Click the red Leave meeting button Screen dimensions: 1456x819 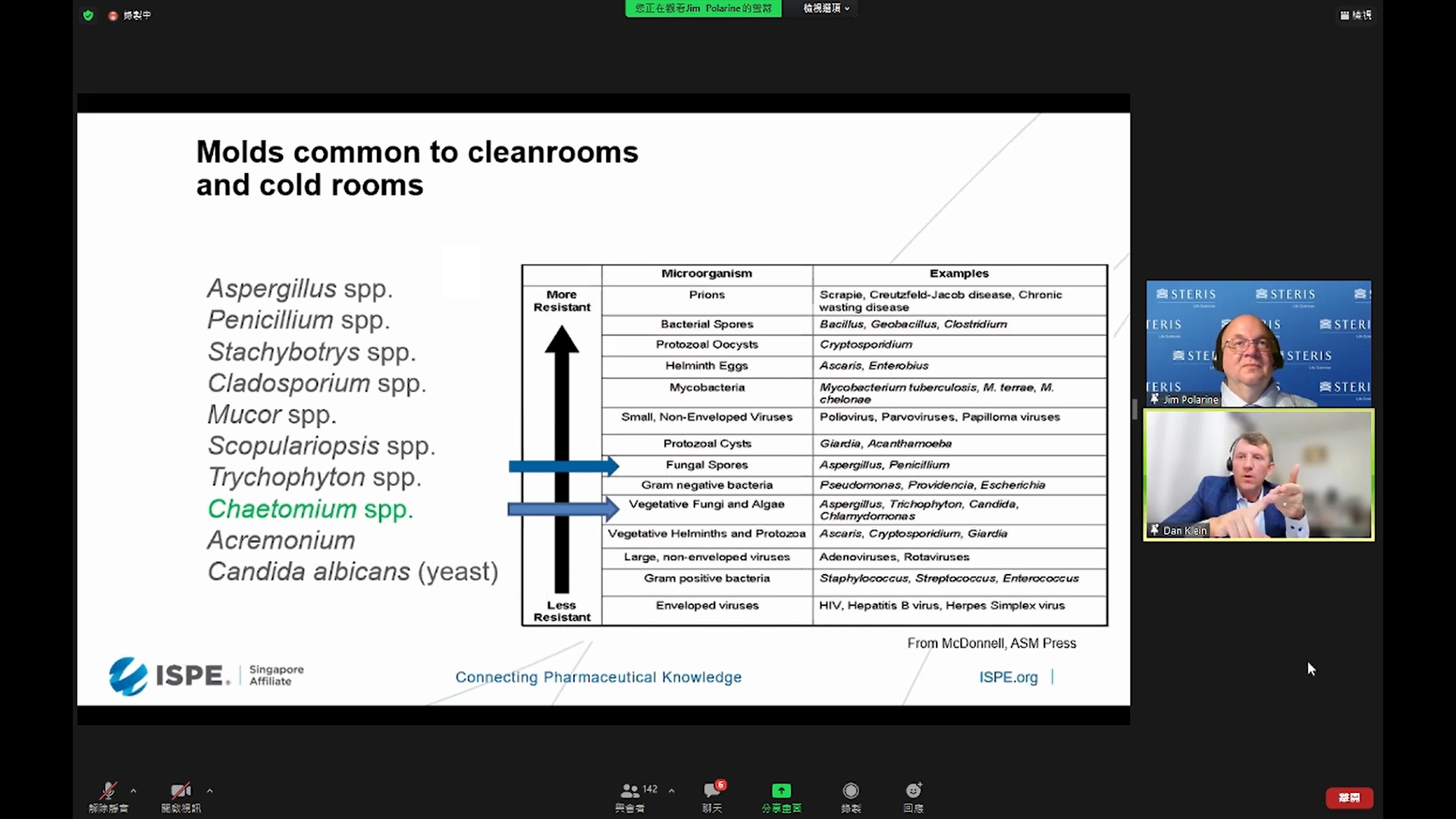[1349, 798]
